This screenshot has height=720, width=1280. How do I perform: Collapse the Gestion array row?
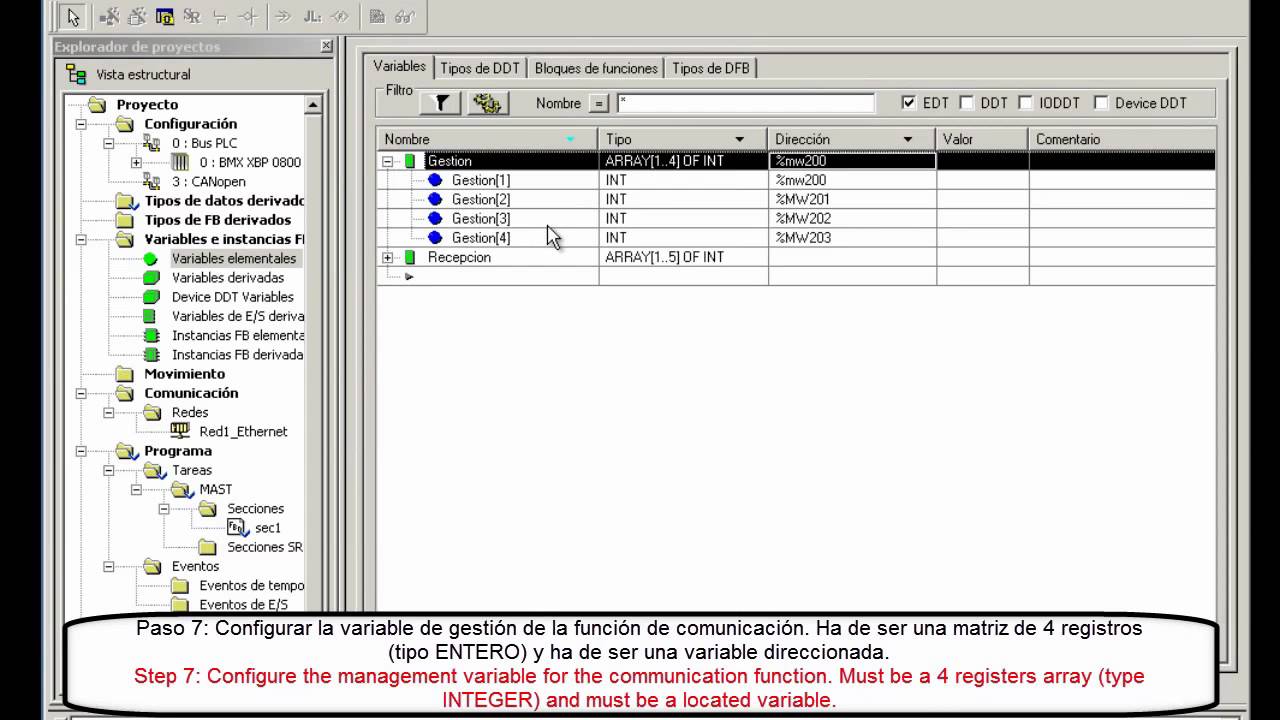pyautogui.click(x=388, y=161)
